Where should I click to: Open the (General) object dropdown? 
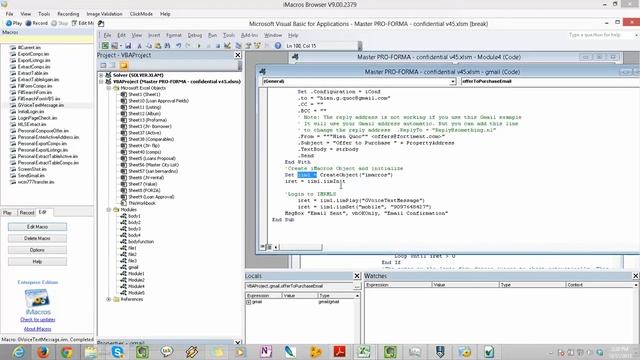tap(453, 82)
